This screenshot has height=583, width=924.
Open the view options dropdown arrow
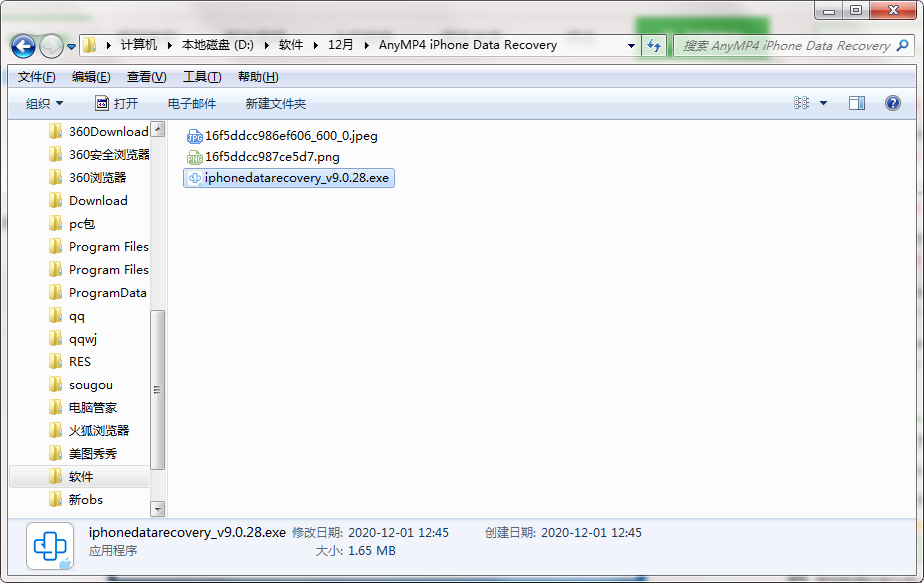tap(823, 103)
